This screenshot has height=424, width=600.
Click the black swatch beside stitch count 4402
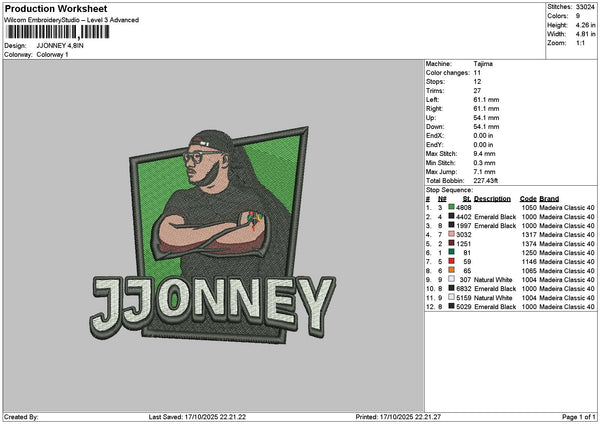[452, 216]
